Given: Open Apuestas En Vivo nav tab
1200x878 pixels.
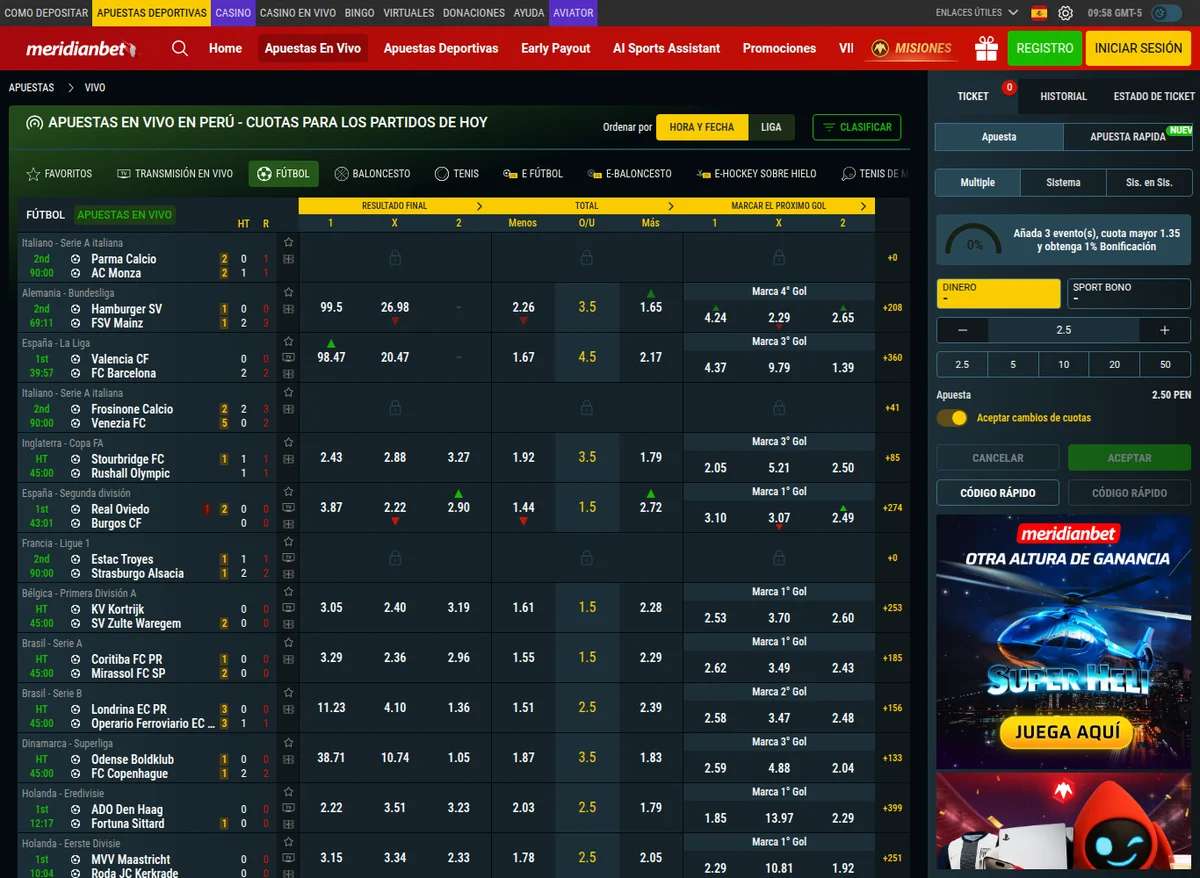Looking at the screenshot, I should [312, 48].
